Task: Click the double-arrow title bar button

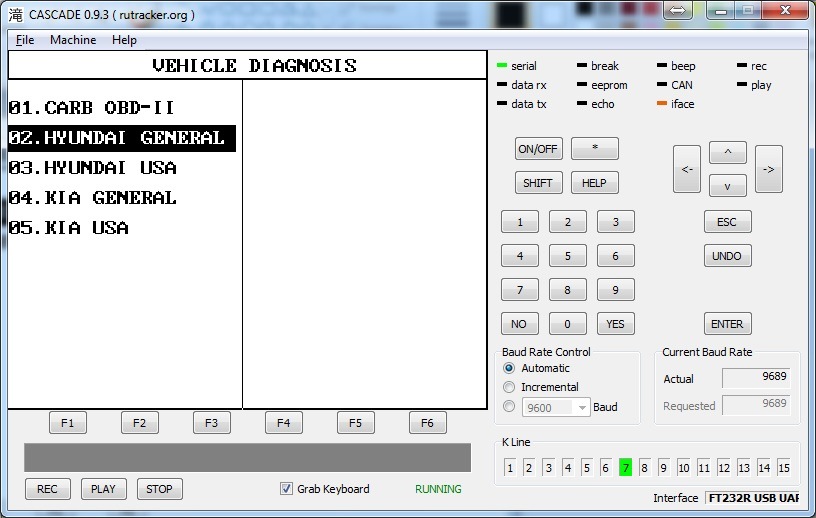Action: click(678, 10)
